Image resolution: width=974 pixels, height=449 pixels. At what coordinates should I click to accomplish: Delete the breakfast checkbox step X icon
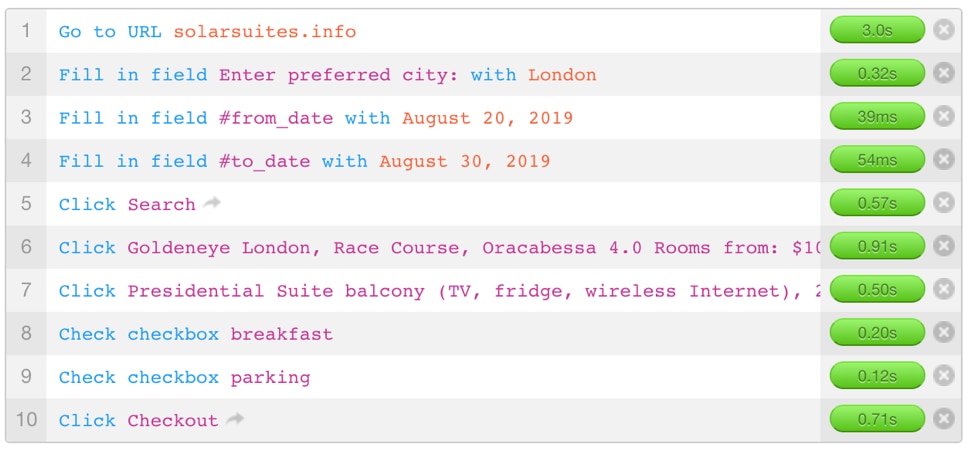tap(944, 332)
